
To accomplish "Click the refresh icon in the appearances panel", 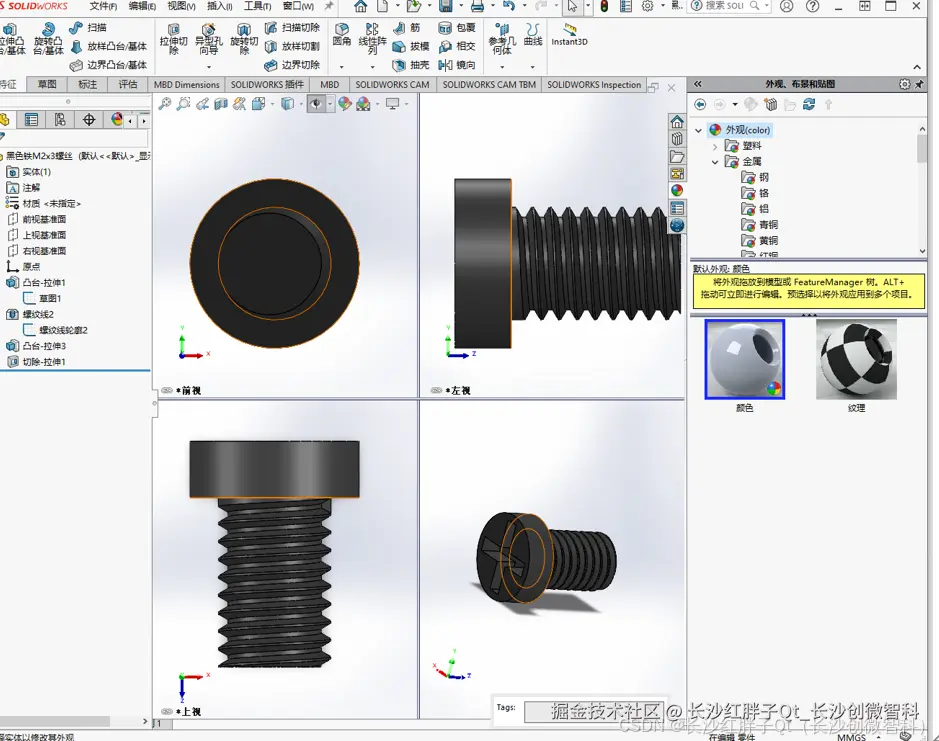I will (809, 104).
